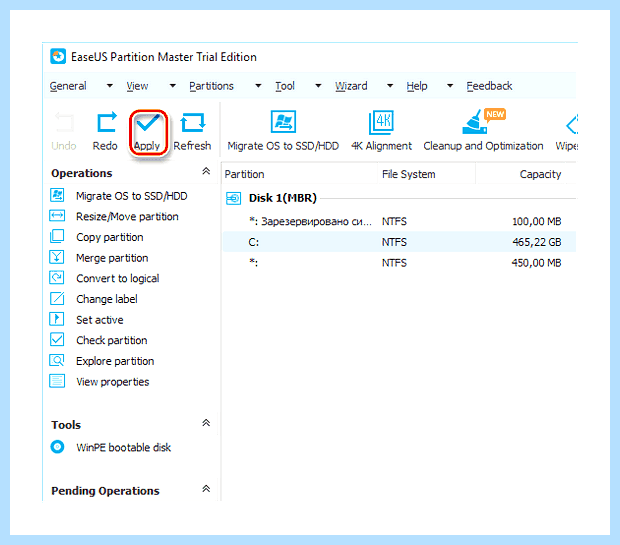Click the Convert to logical icon
Viewport: 620px width, 545px height.
(57, 278)
